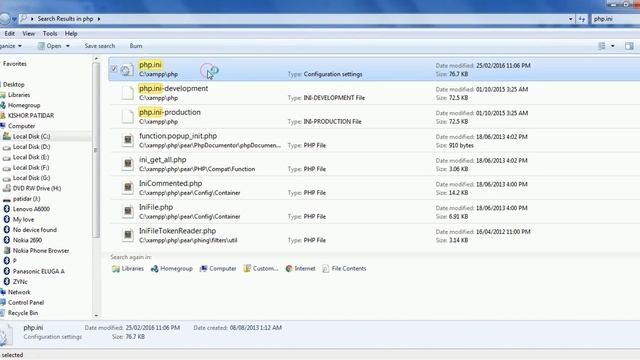The width and height of the screenshot is (640, 360).
Task: Search again in Computer
Action: 218,269
